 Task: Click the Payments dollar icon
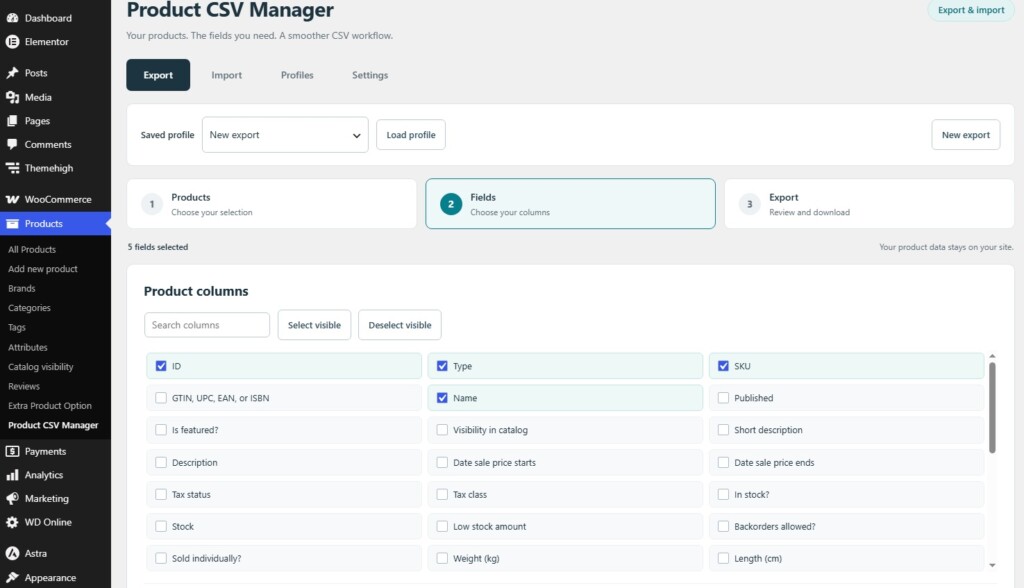12,451
